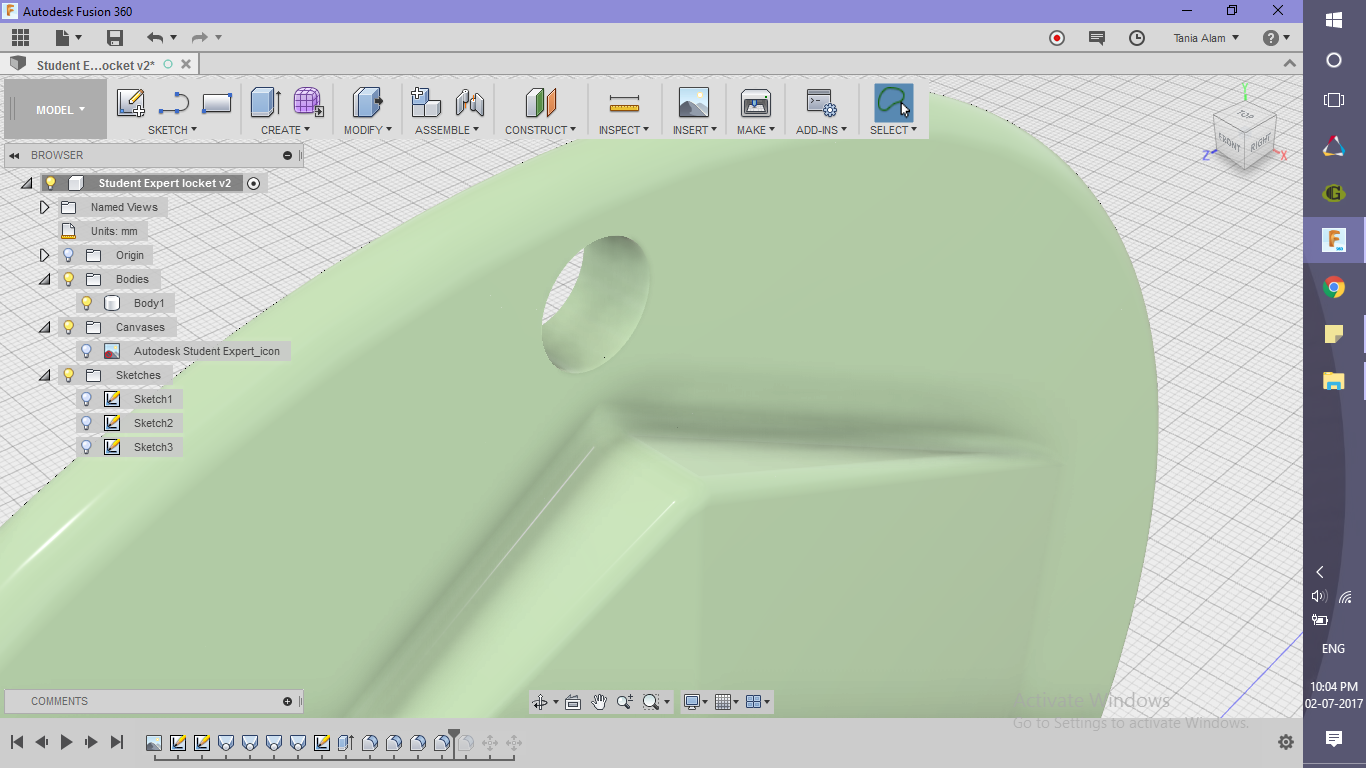Select the Orbit navigation icon
Screen dimensions: 1366x768
tap(541, 702)
